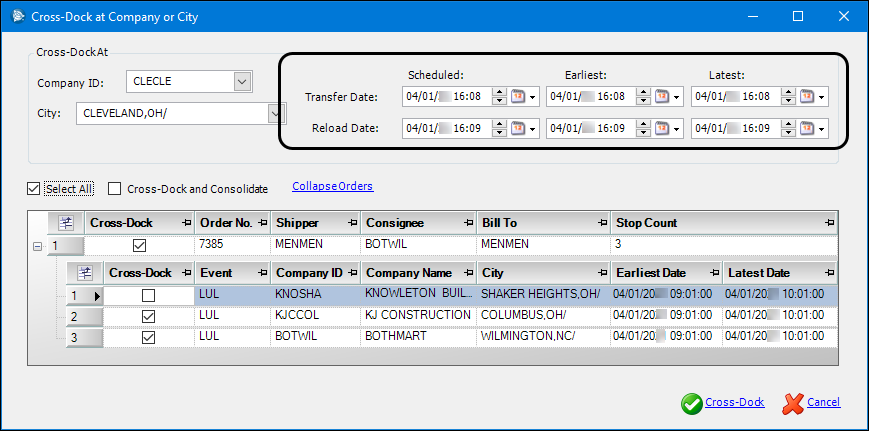Expand the City dropdown list
869x431 pixels.
(275, 114)
